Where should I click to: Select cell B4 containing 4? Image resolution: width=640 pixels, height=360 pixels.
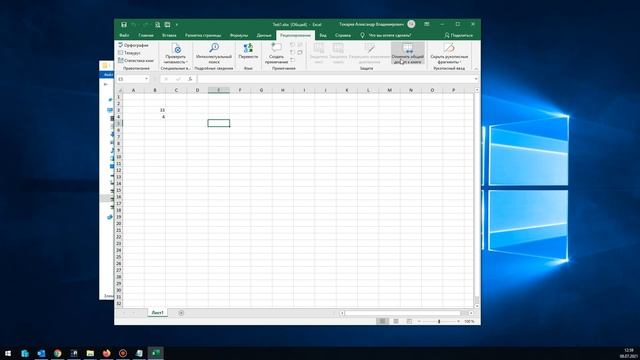point(155,117)
